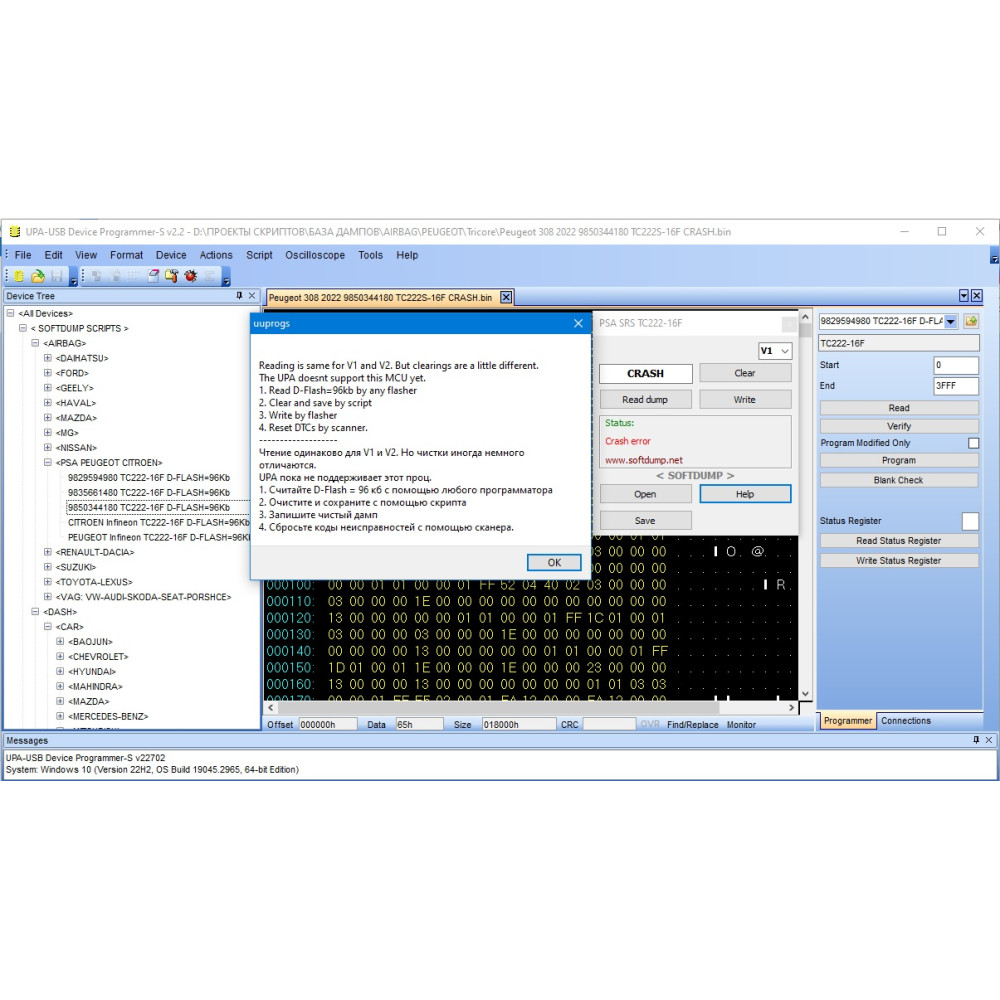Click the CRASH button

645,374
